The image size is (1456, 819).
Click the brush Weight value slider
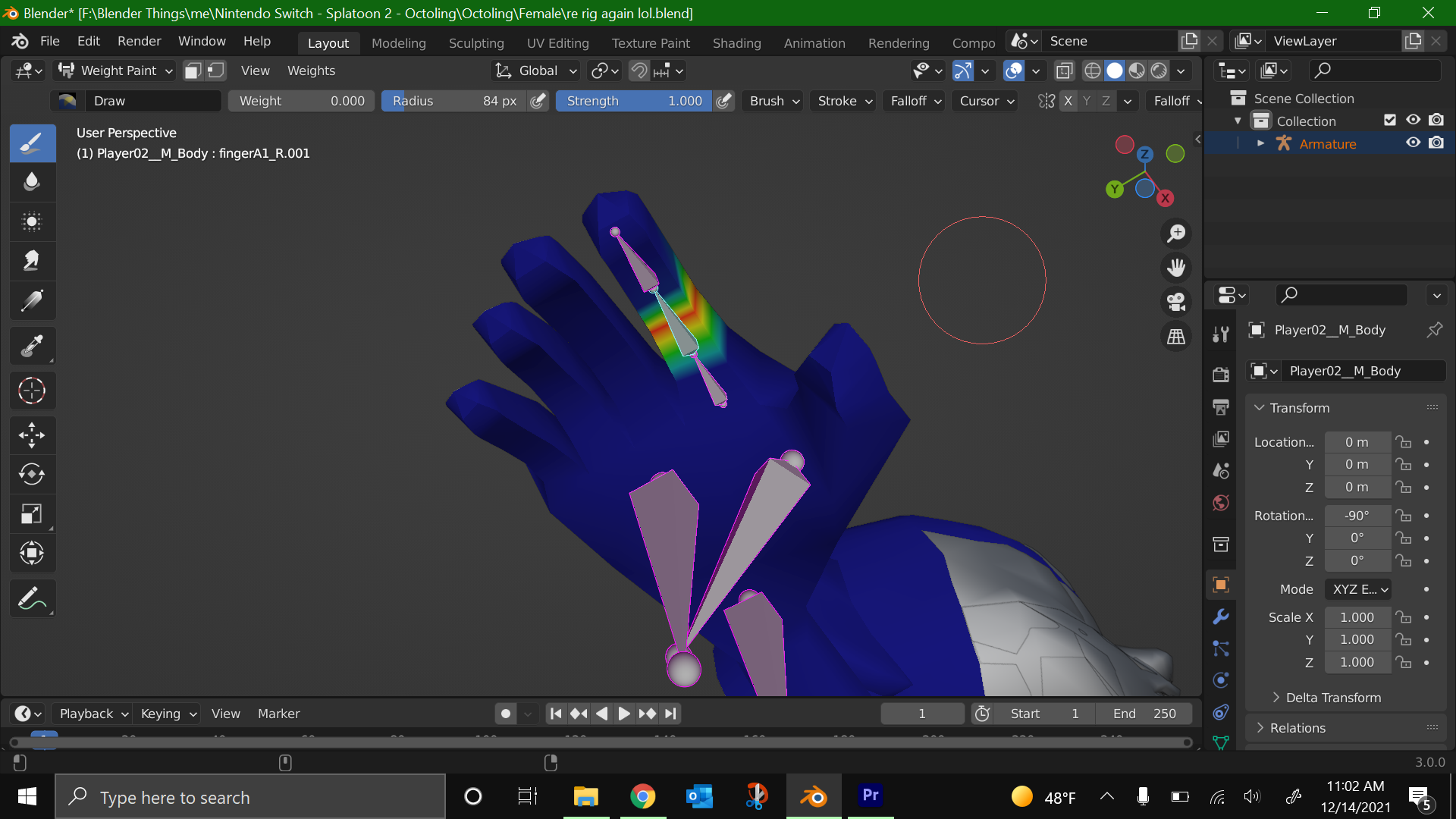click(301, 101)
